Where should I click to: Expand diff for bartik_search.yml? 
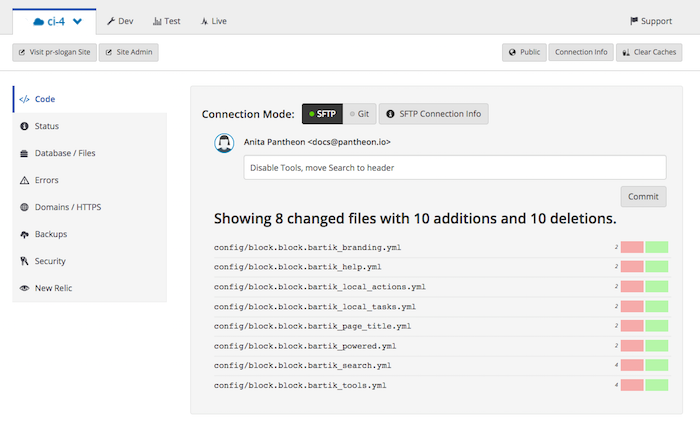[302, 366]
